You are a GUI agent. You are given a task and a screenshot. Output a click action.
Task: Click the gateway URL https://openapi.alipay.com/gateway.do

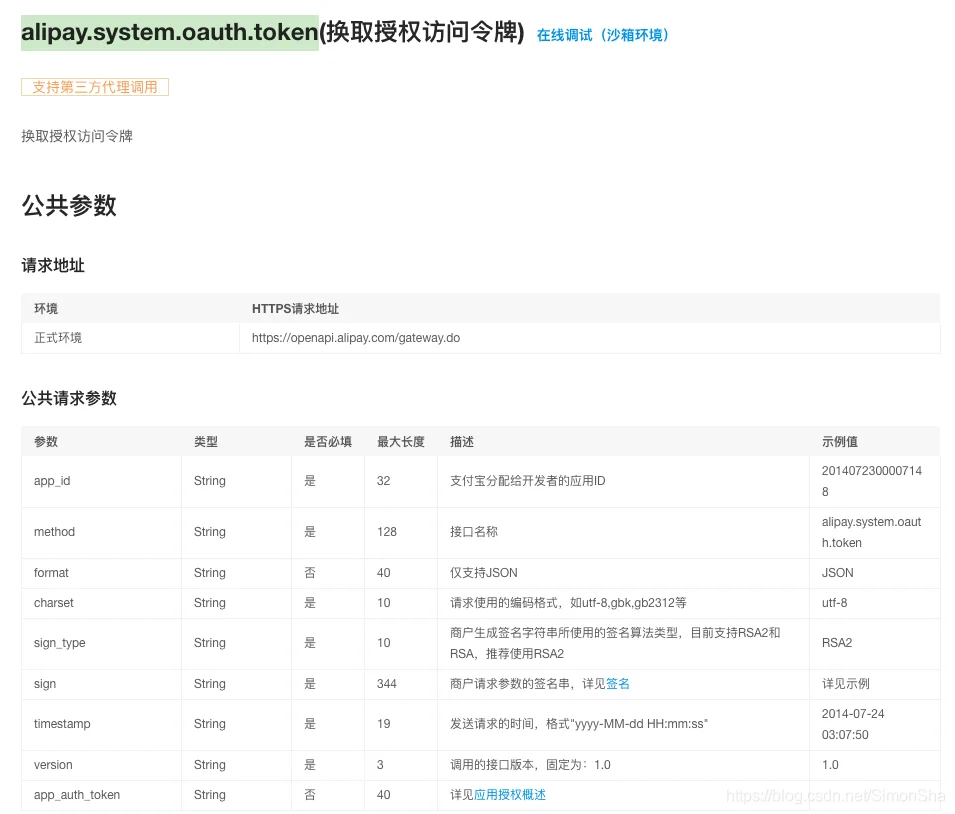click(x=356, y=338)
